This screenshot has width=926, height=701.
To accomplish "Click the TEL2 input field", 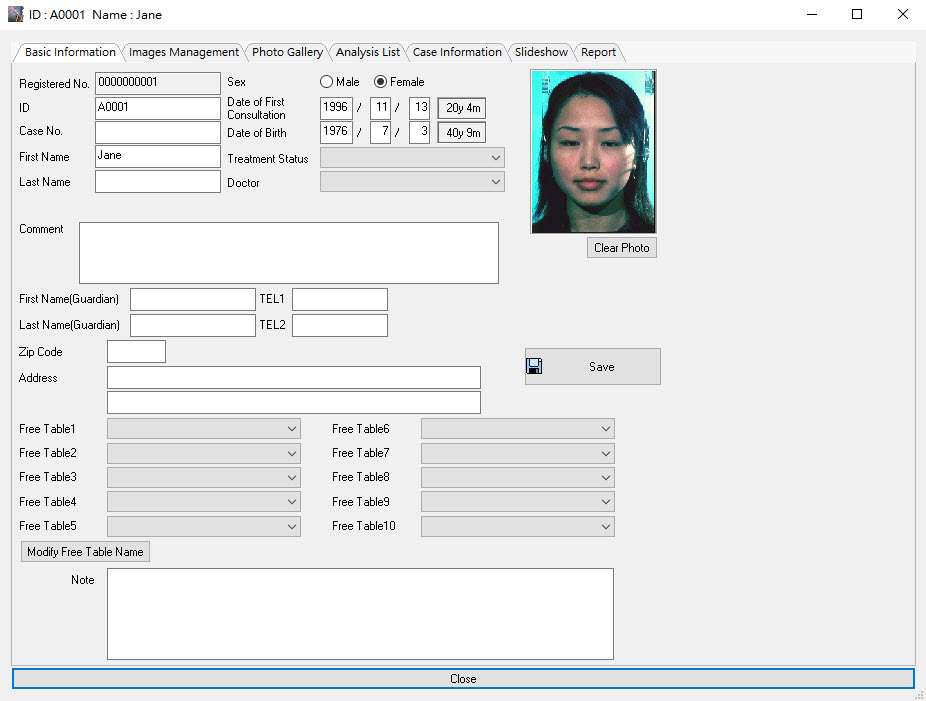I will 340,325.
